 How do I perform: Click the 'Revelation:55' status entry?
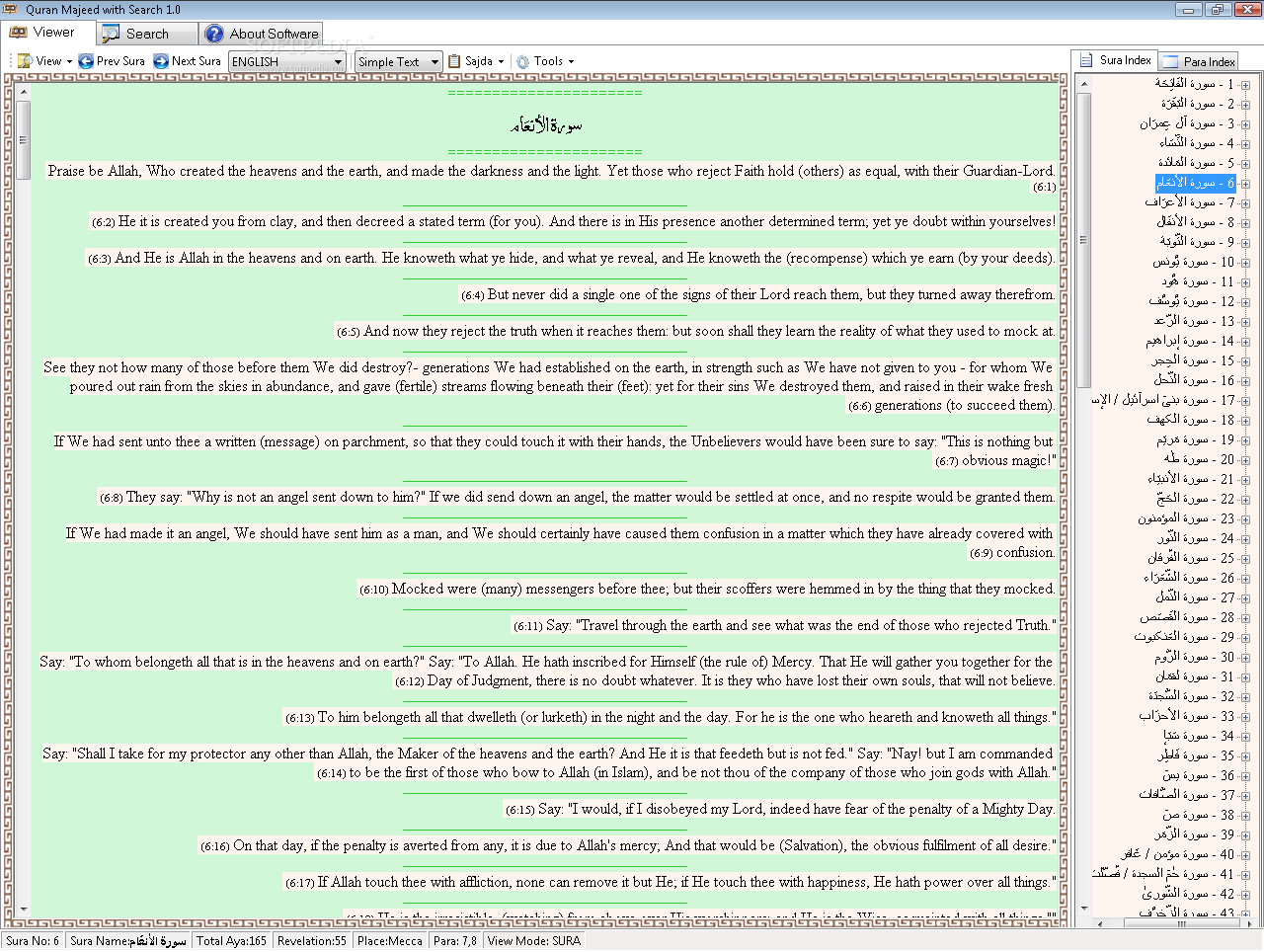[x=312, y=941]
